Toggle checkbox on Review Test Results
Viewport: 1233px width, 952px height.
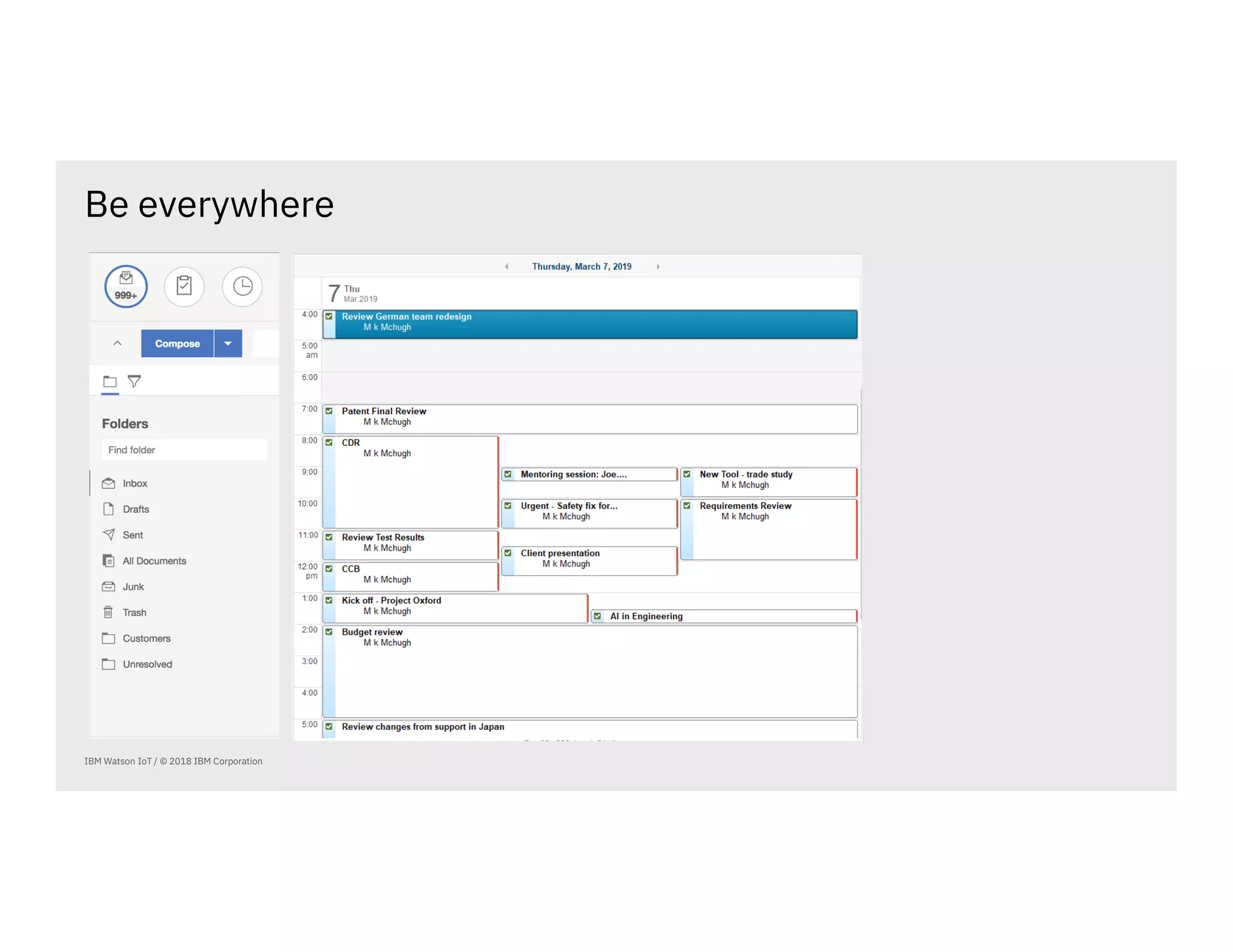[329, 537]
